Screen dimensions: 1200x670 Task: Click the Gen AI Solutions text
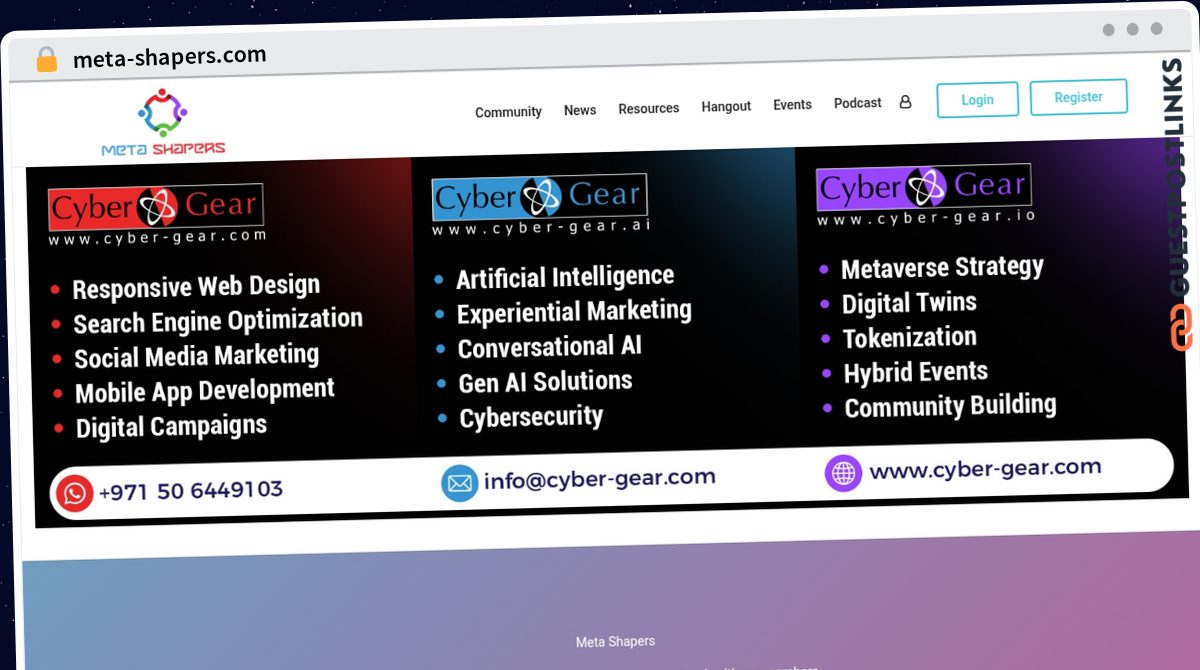(x=546, y=382)
